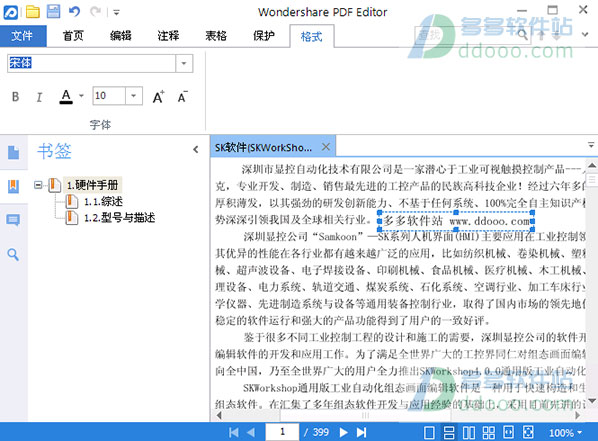Image resolution: width=598 pixels, height=441 pixels.
Task: Open a file with the folder icon
Action: pyautogui.click(x=33, y=12)
